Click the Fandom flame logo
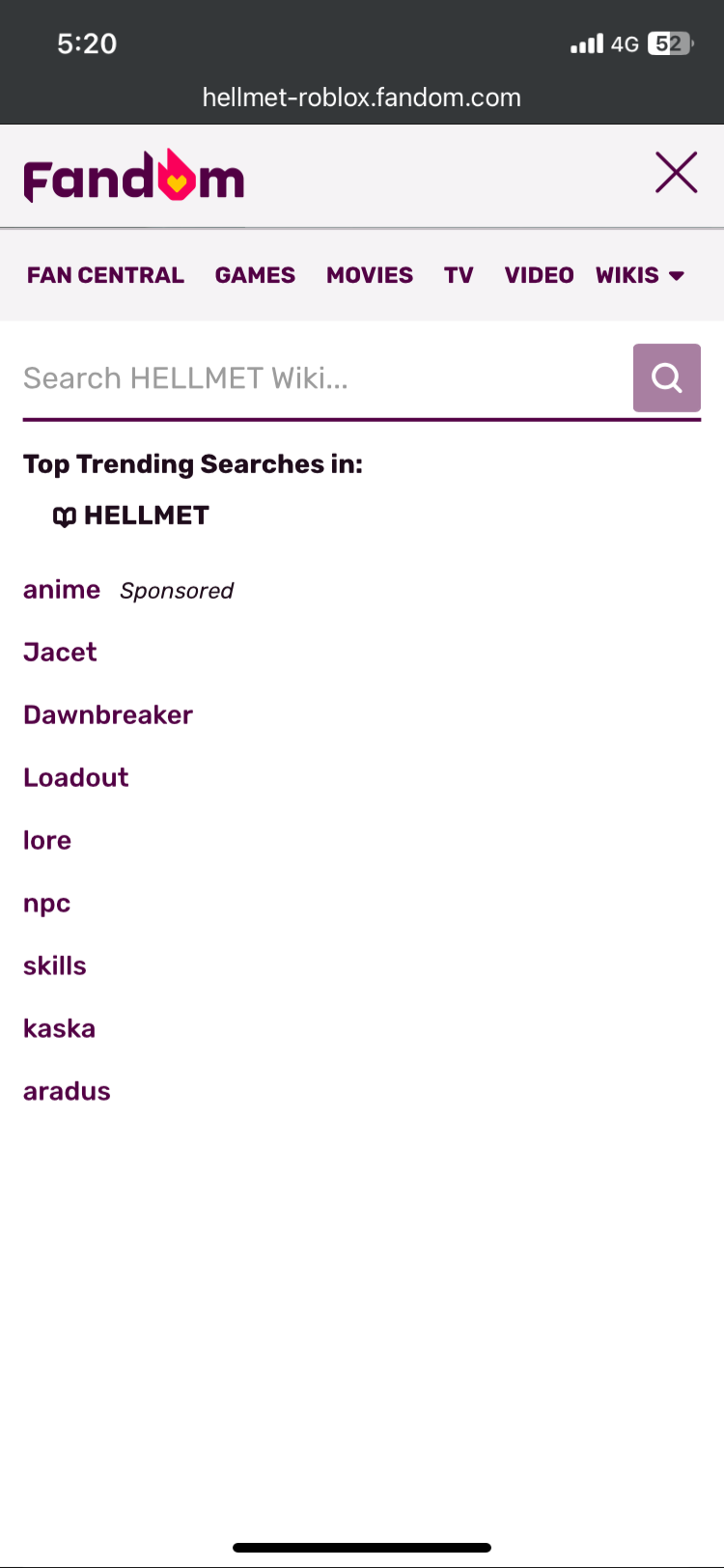This screenshot has width=724, height=1568. tap(134, 177)
